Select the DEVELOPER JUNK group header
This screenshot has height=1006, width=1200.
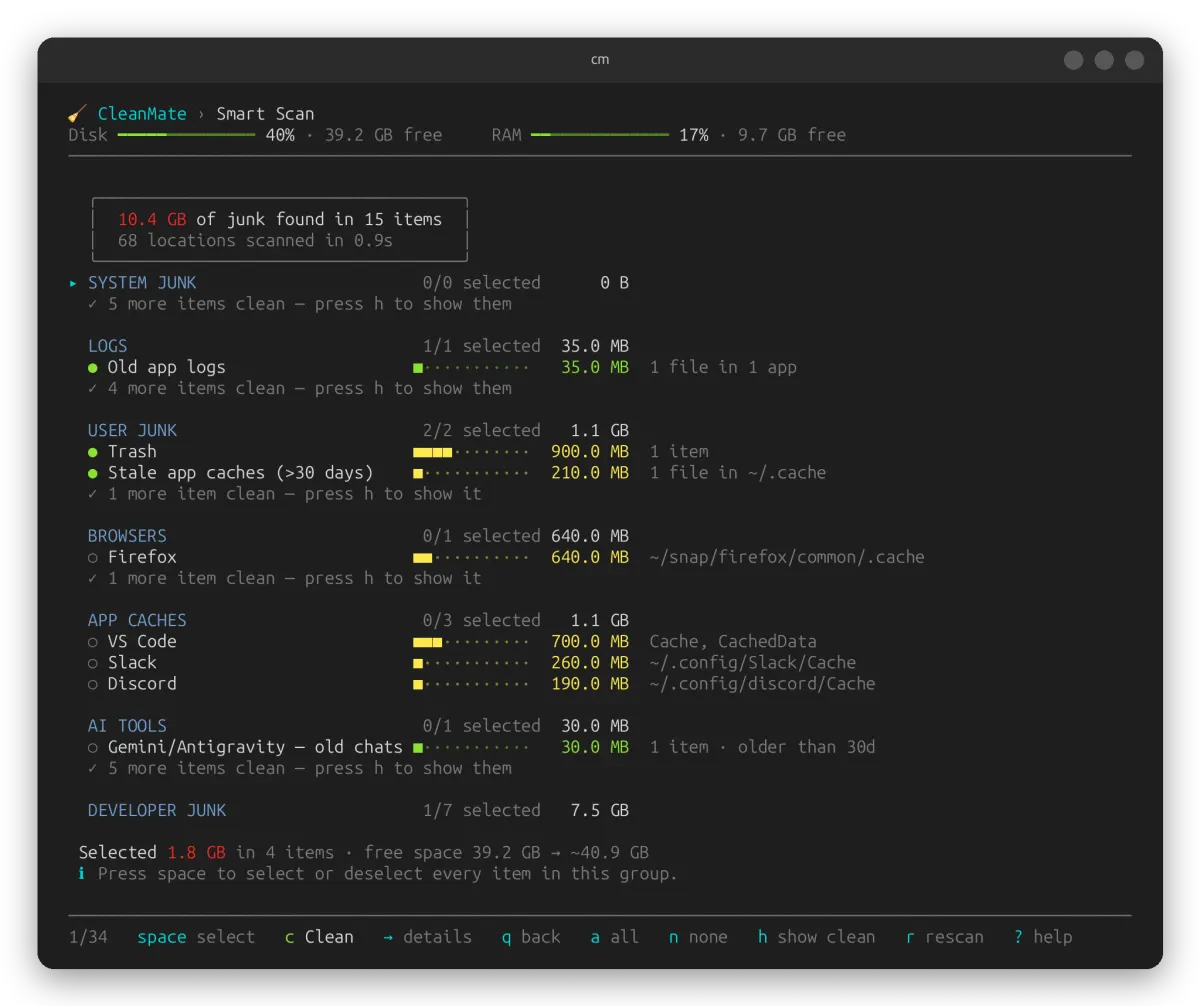[x=157, y=810]
